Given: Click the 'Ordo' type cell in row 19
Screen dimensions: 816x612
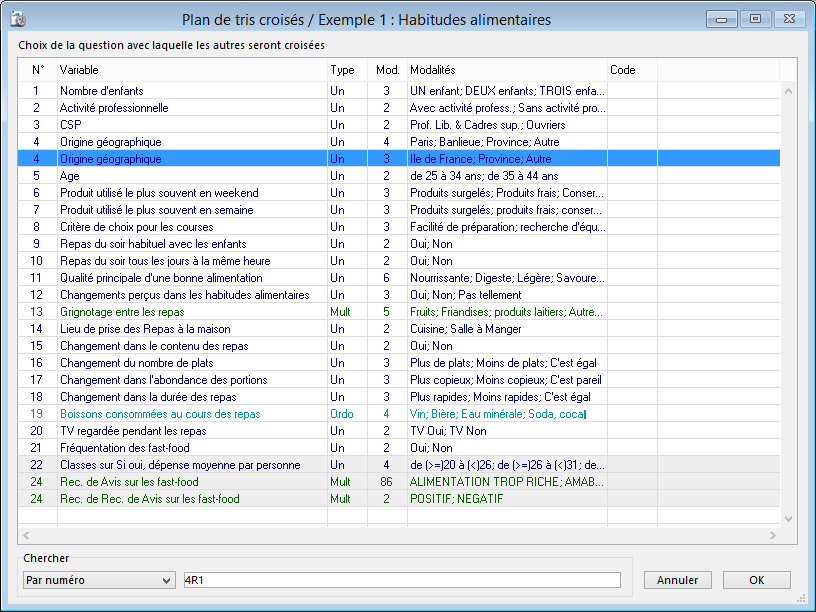Looking at the screenshot, I should click(347, 414).
